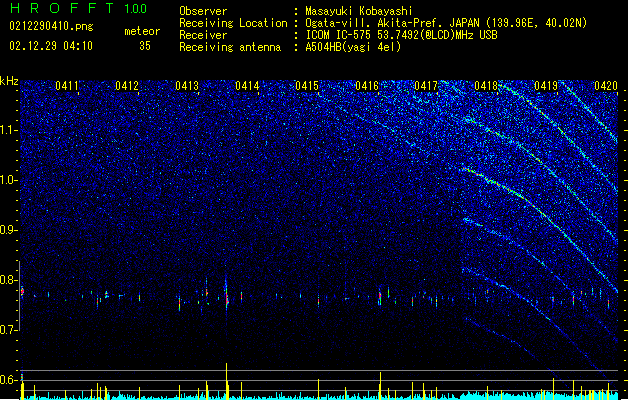Click the Receiver label
The image size is (629, 400).
tap(203, 35)
